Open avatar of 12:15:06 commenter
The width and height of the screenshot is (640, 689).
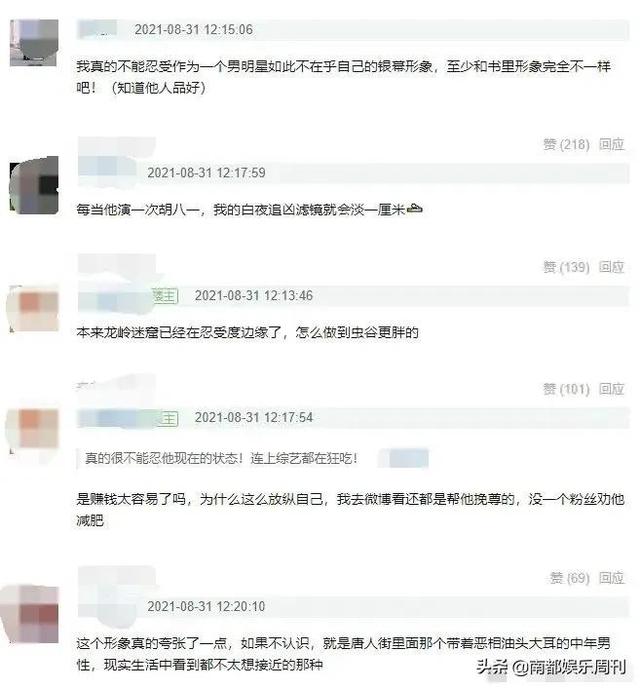click(34, 42)
